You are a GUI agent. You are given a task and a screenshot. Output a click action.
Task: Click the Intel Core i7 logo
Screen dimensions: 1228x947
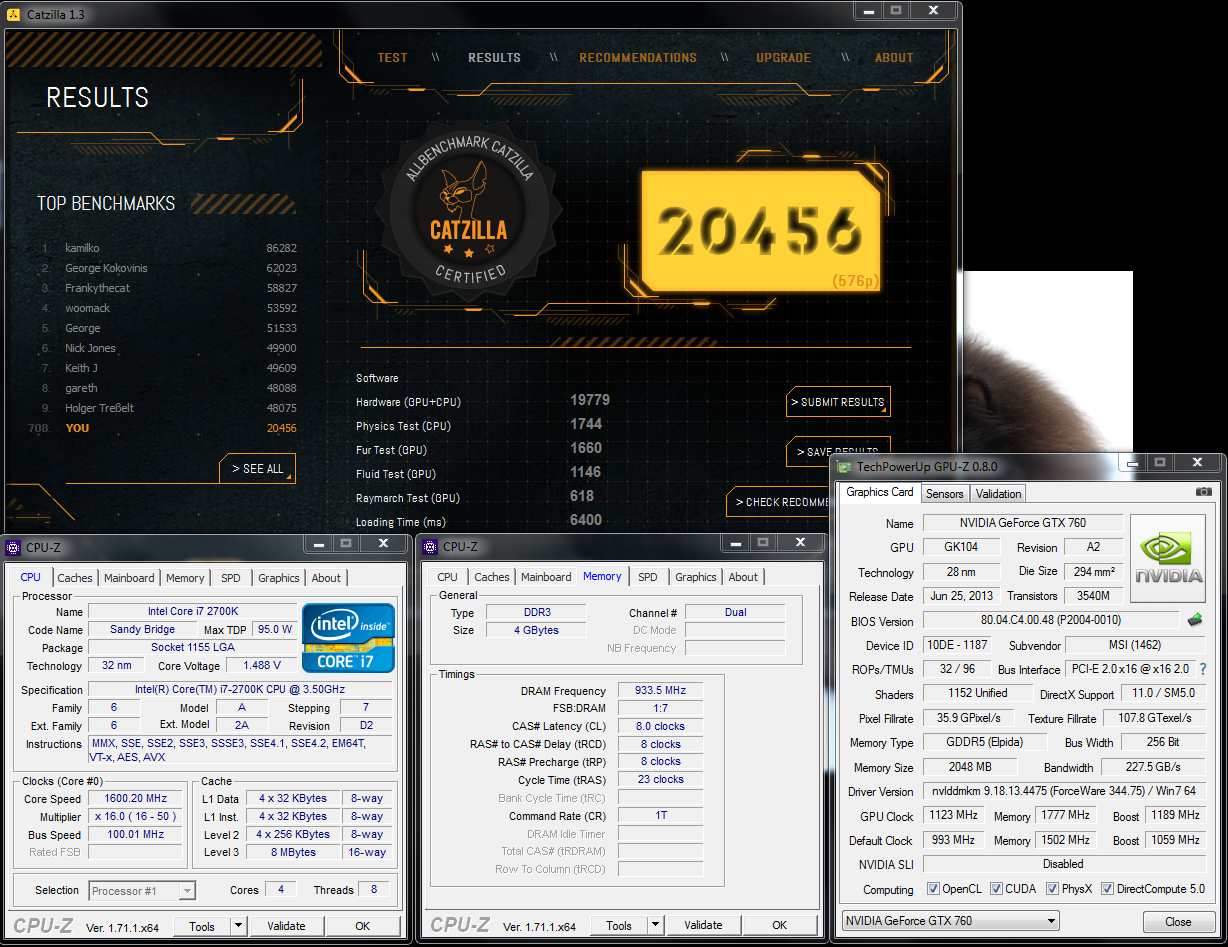(x=349, y=638)
